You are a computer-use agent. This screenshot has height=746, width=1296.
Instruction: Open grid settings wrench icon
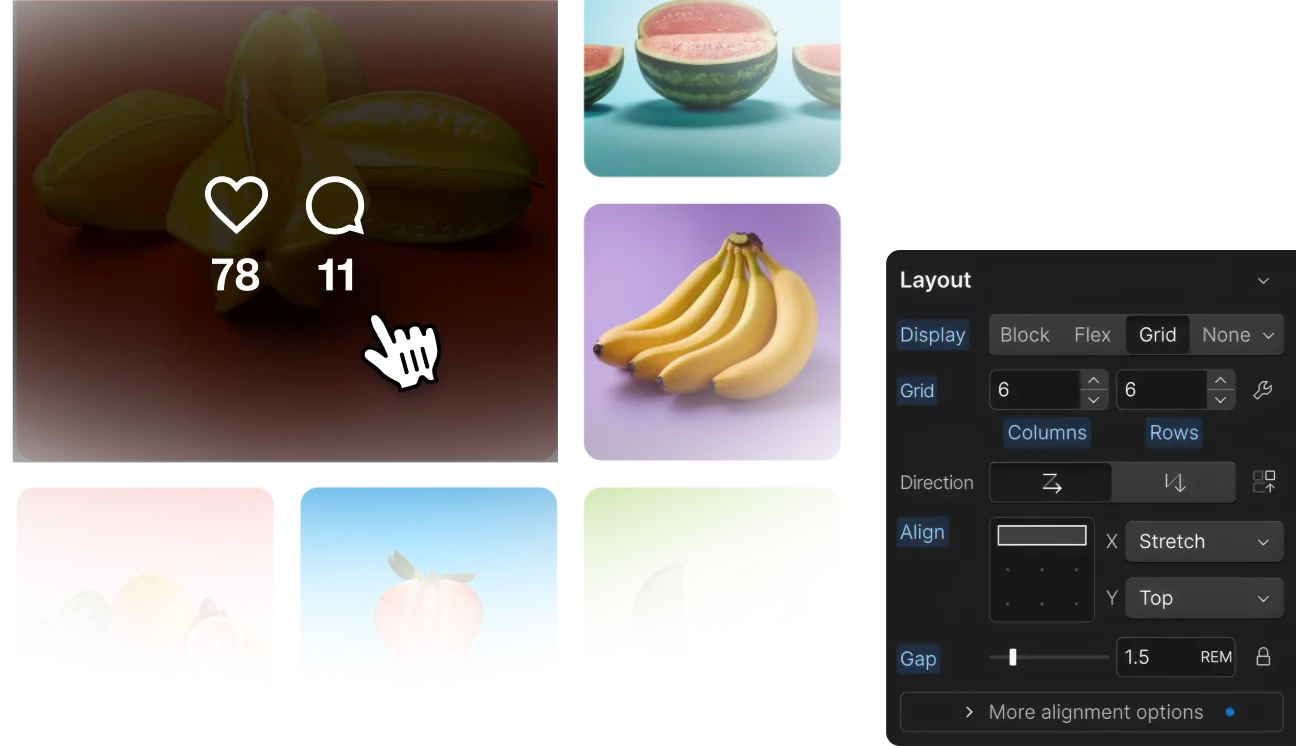1263,390
